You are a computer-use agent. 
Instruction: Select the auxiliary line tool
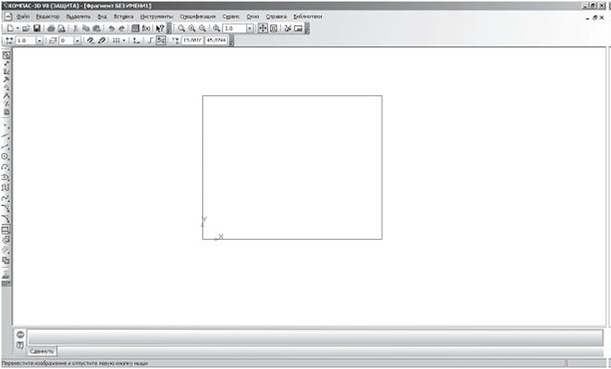point(5,136)
